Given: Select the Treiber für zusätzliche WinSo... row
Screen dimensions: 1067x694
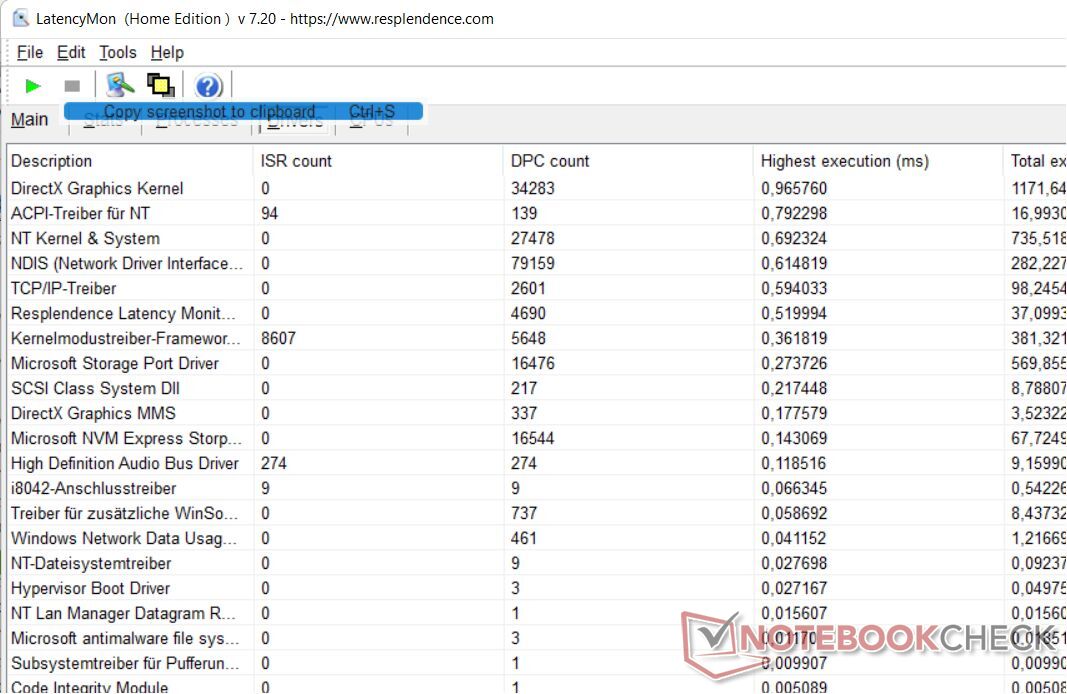Looking at the screenshot, I should coord(536,514).
